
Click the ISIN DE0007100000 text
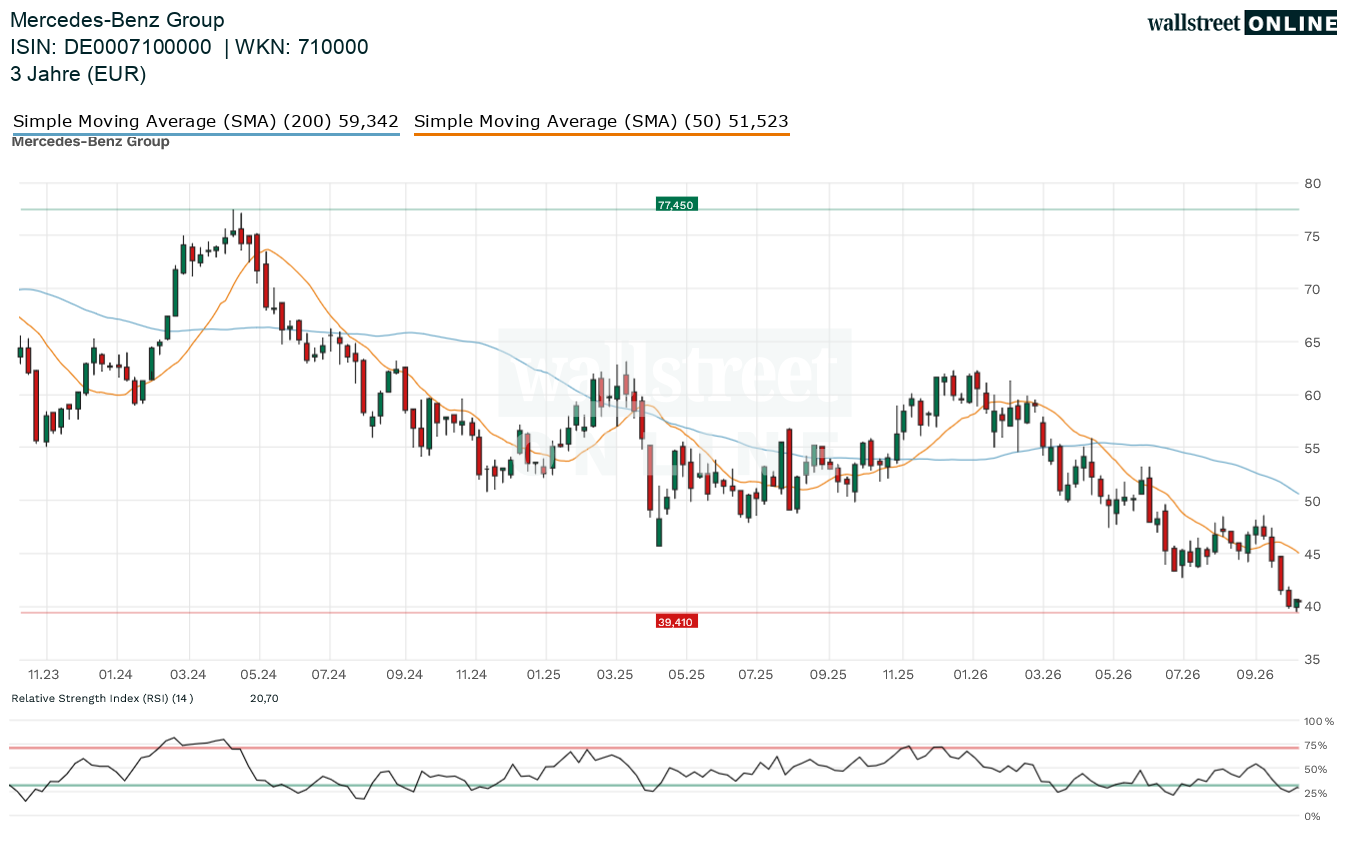tap(111, 47)
